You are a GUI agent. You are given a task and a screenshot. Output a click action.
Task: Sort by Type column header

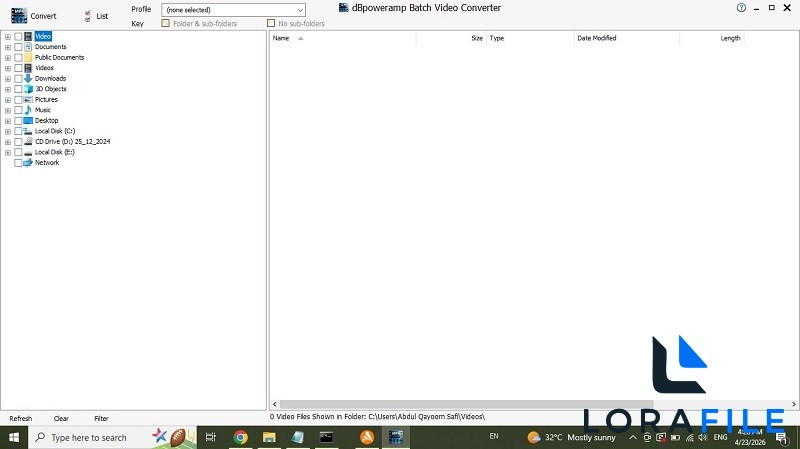[530, 38]
